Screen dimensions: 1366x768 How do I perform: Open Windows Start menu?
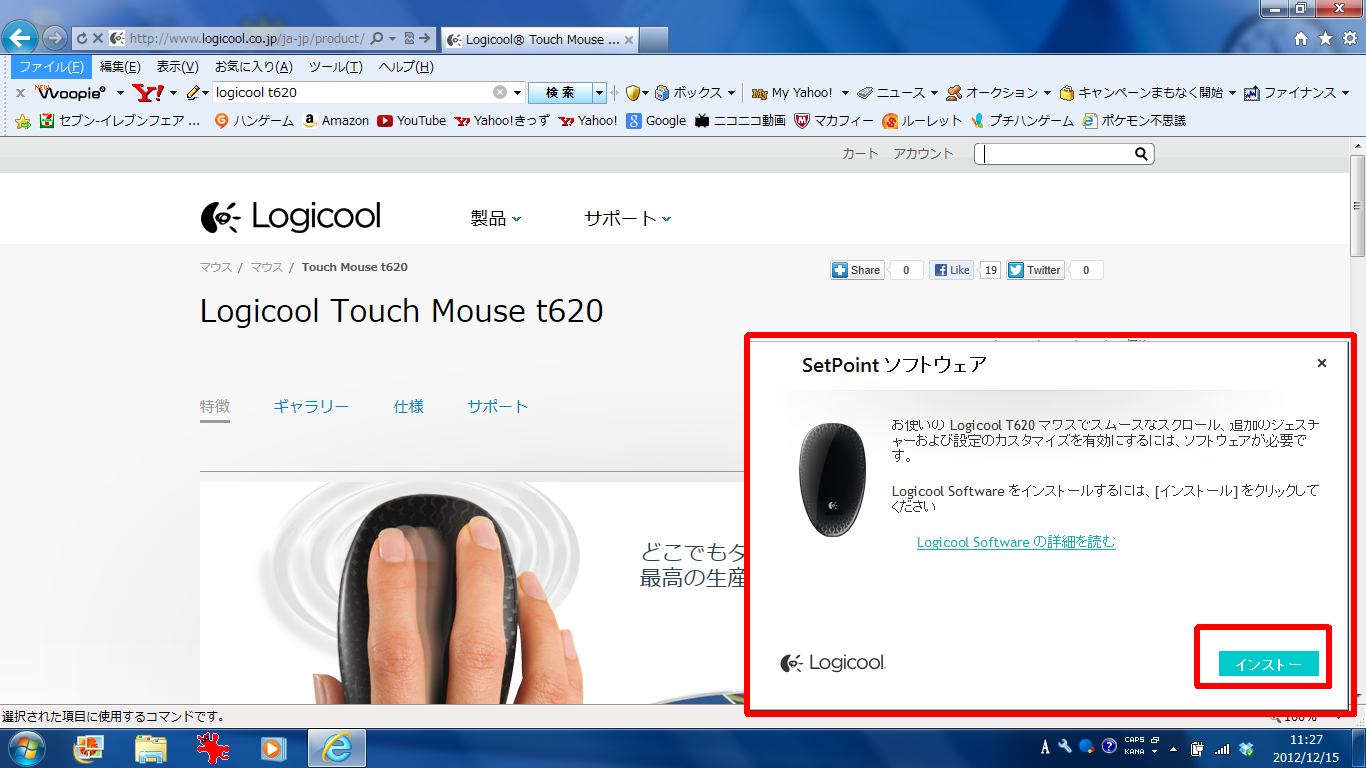pyautogui.click(x=26, y=748)
